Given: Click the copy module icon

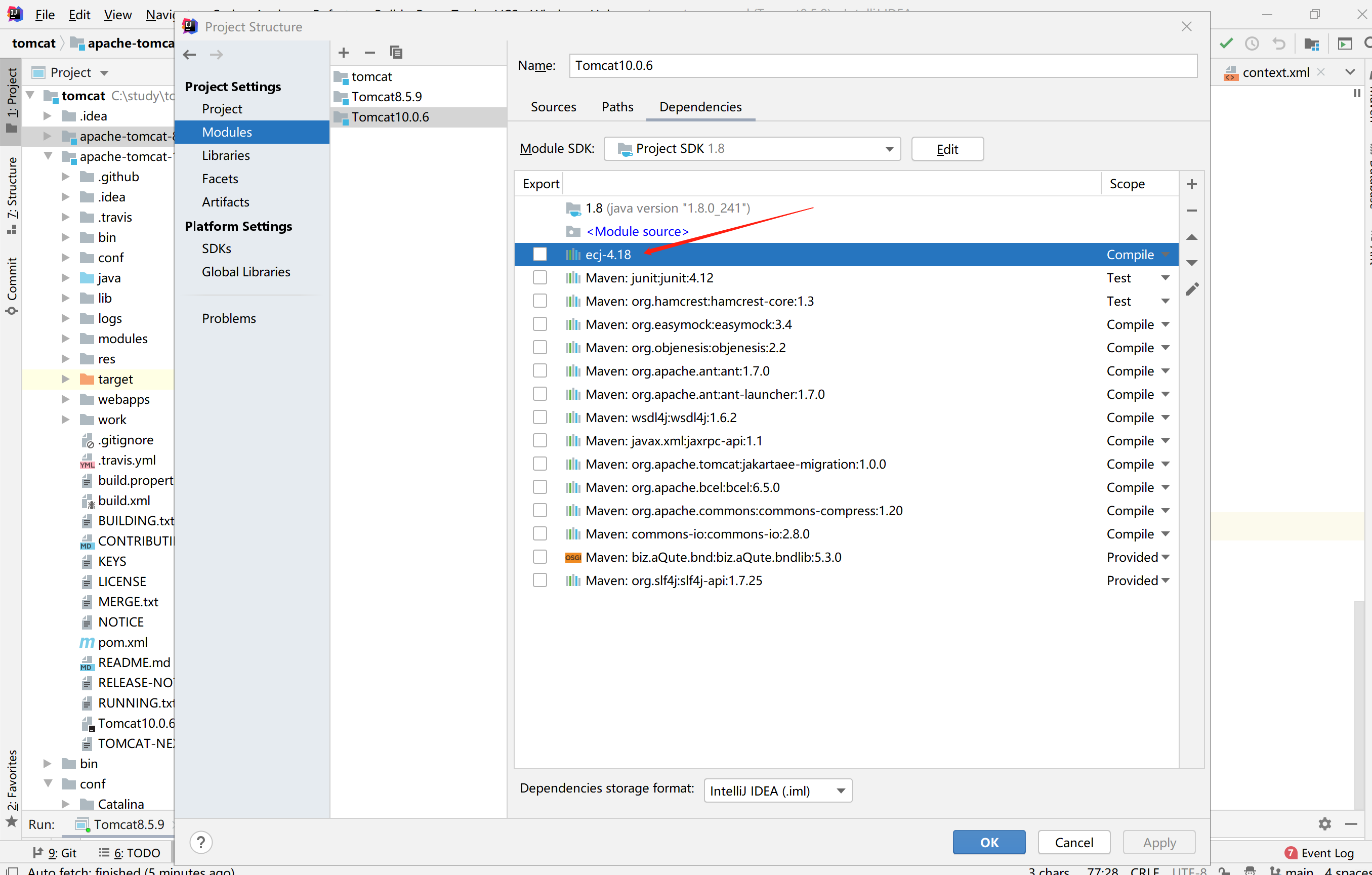Looking at the screenshot, I should tap(396, 53).
